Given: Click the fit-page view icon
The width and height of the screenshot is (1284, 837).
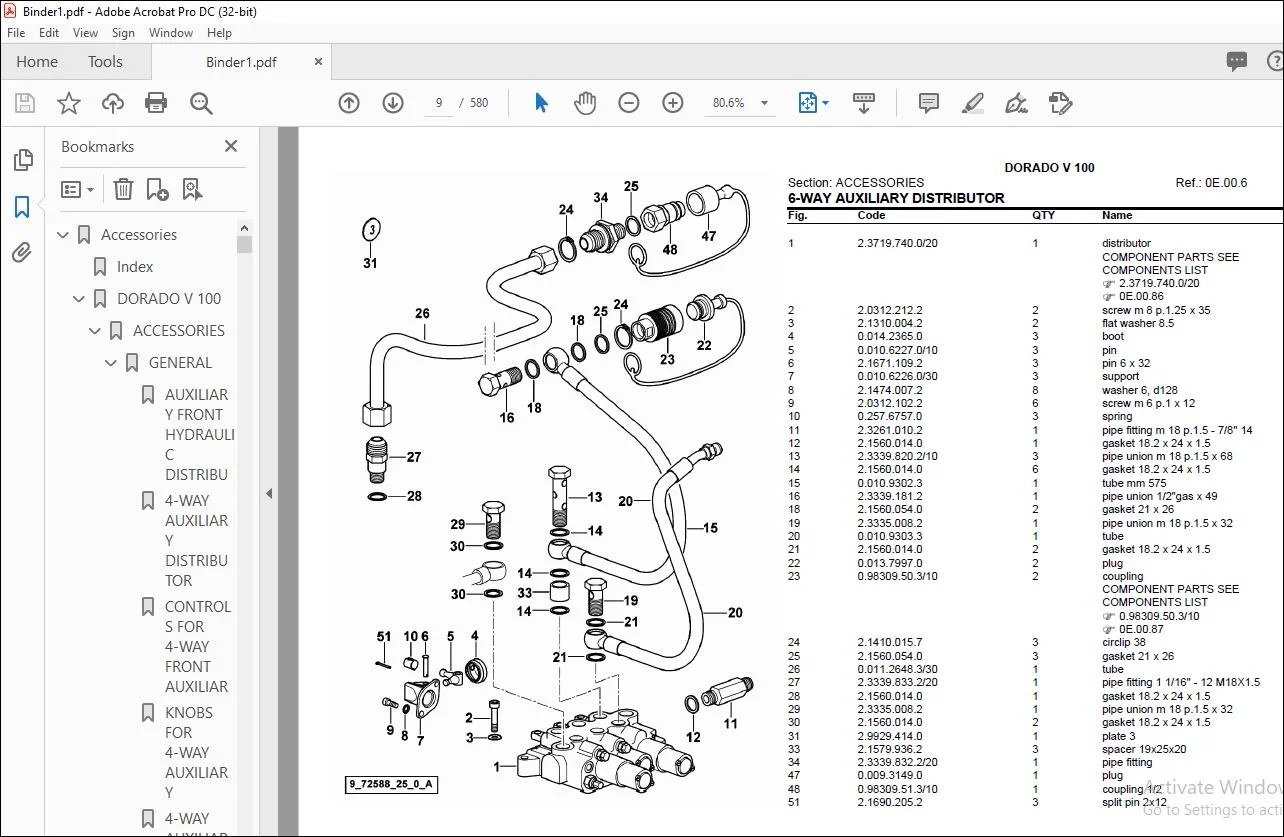Looking at the screenshot, I should click(807, 103).
